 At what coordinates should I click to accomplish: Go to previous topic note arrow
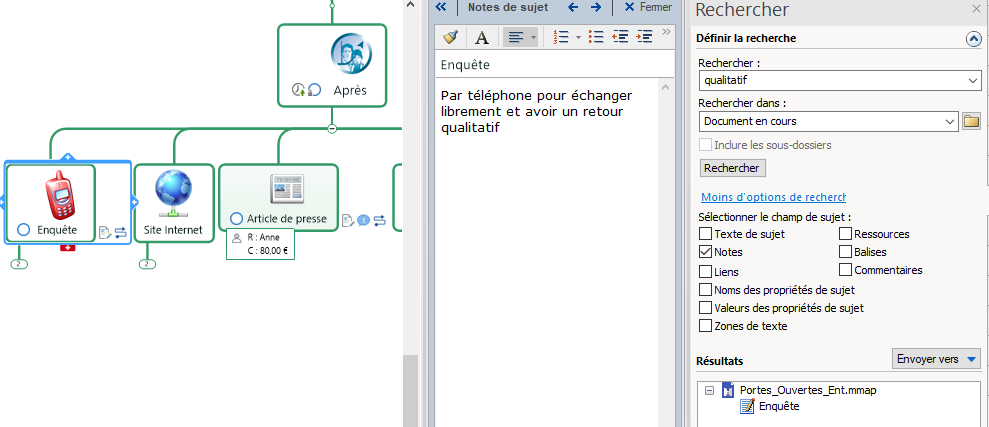point(573,7)
